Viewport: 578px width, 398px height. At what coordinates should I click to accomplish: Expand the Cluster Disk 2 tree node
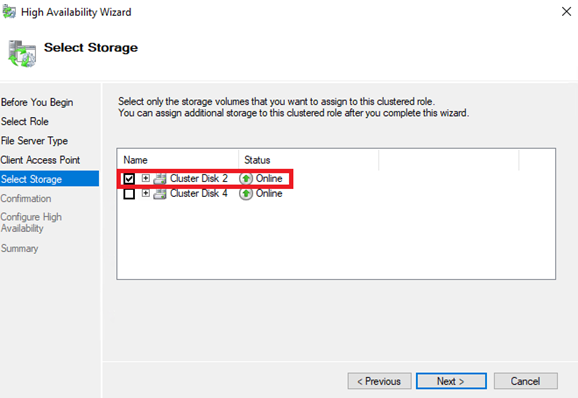pos(146,178)
